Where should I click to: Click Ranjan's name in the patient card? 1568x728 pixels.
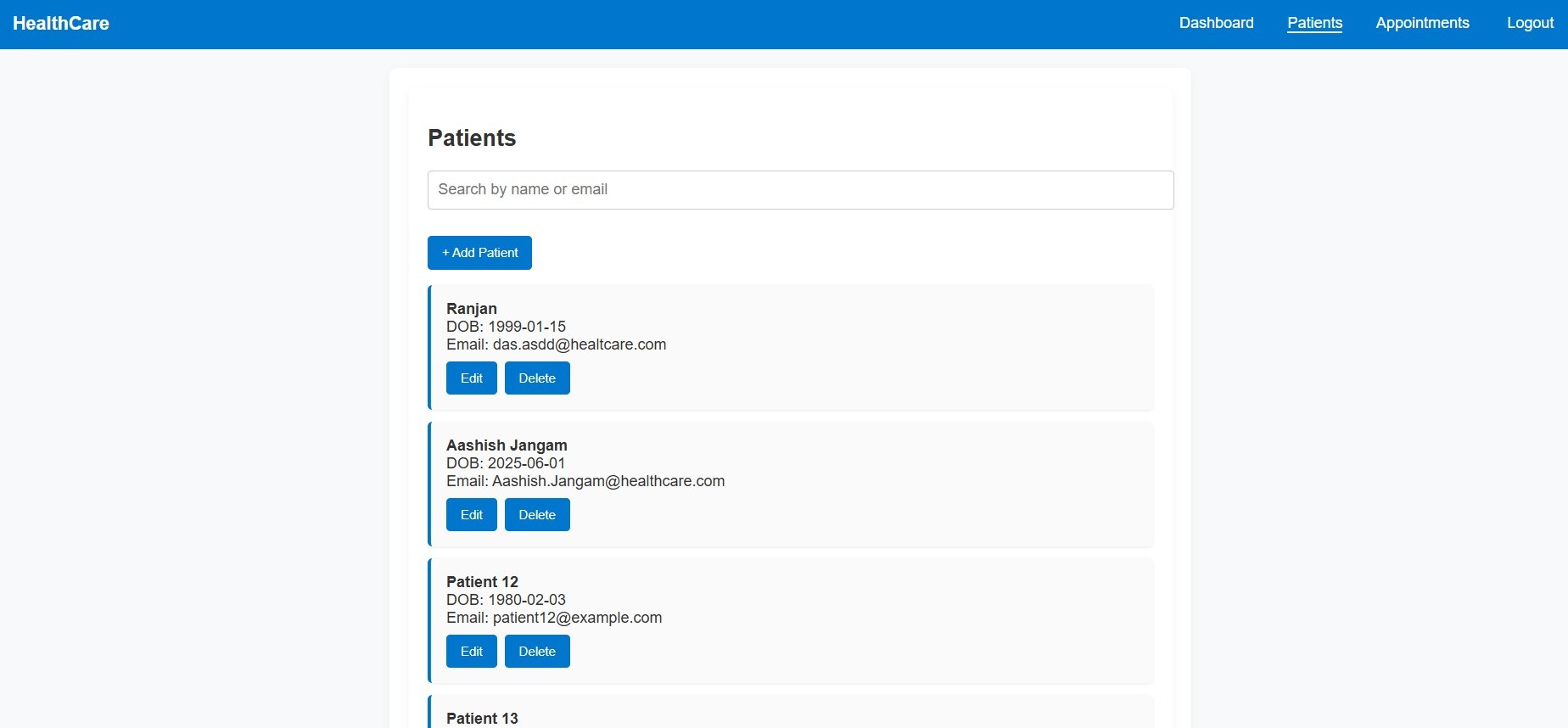click(x=472, y=309)
